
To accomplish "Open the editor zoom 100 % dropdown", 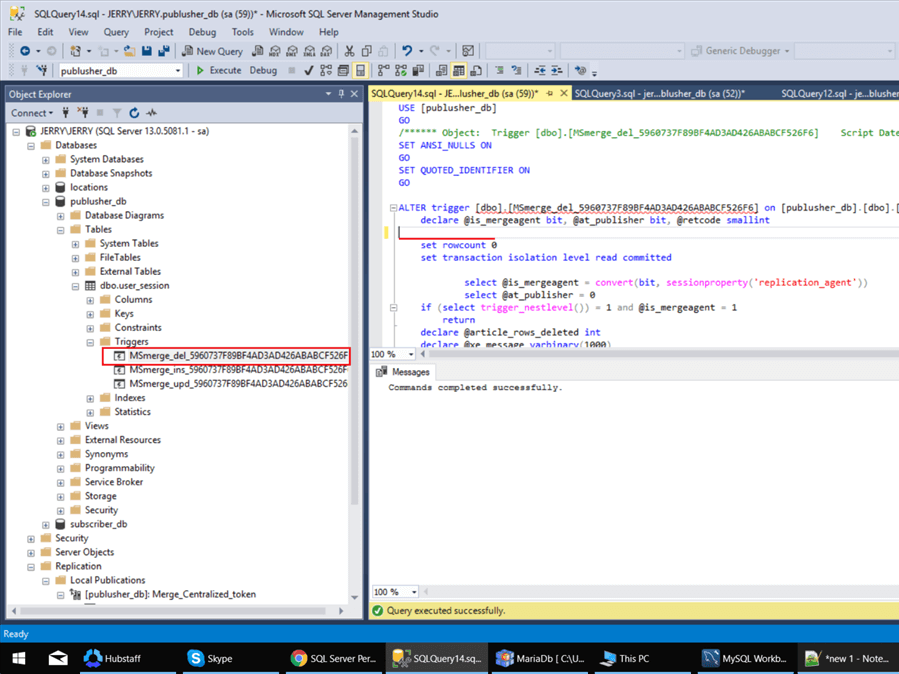I will click(408, 354).
